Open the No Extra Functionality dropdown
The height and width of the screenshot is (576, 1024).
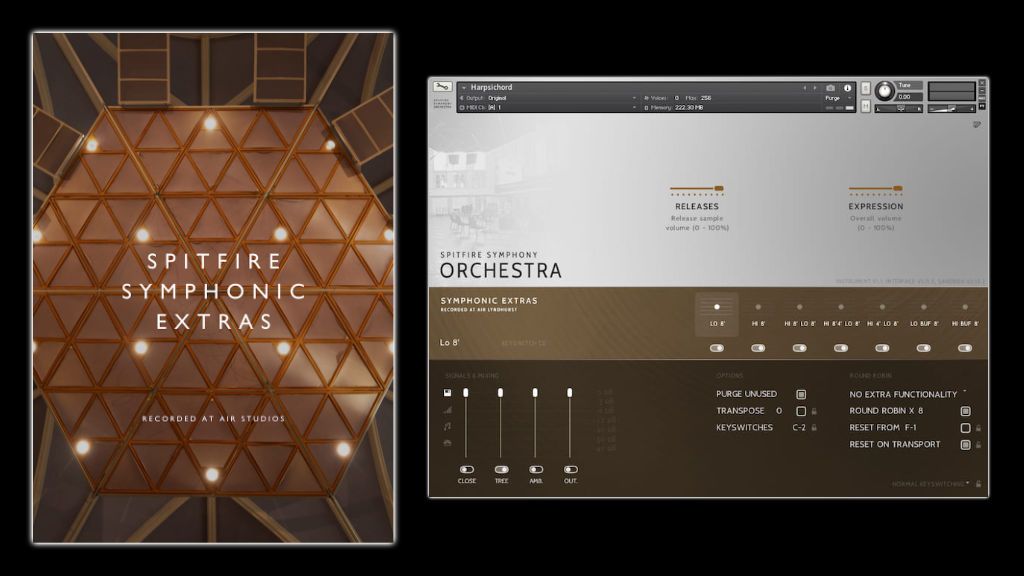tap(908, 394)
